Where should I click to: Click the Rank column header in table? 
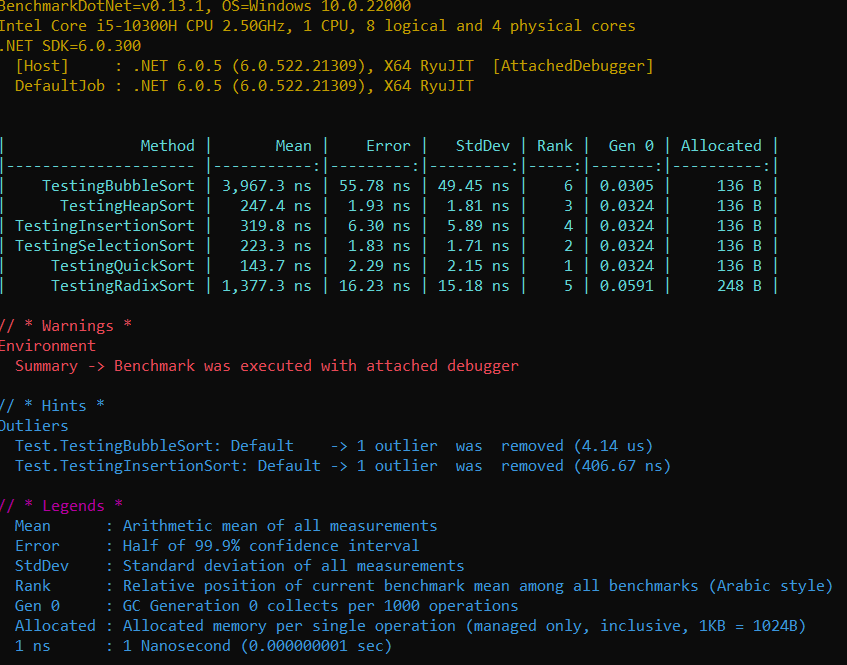tap(555, 146)
